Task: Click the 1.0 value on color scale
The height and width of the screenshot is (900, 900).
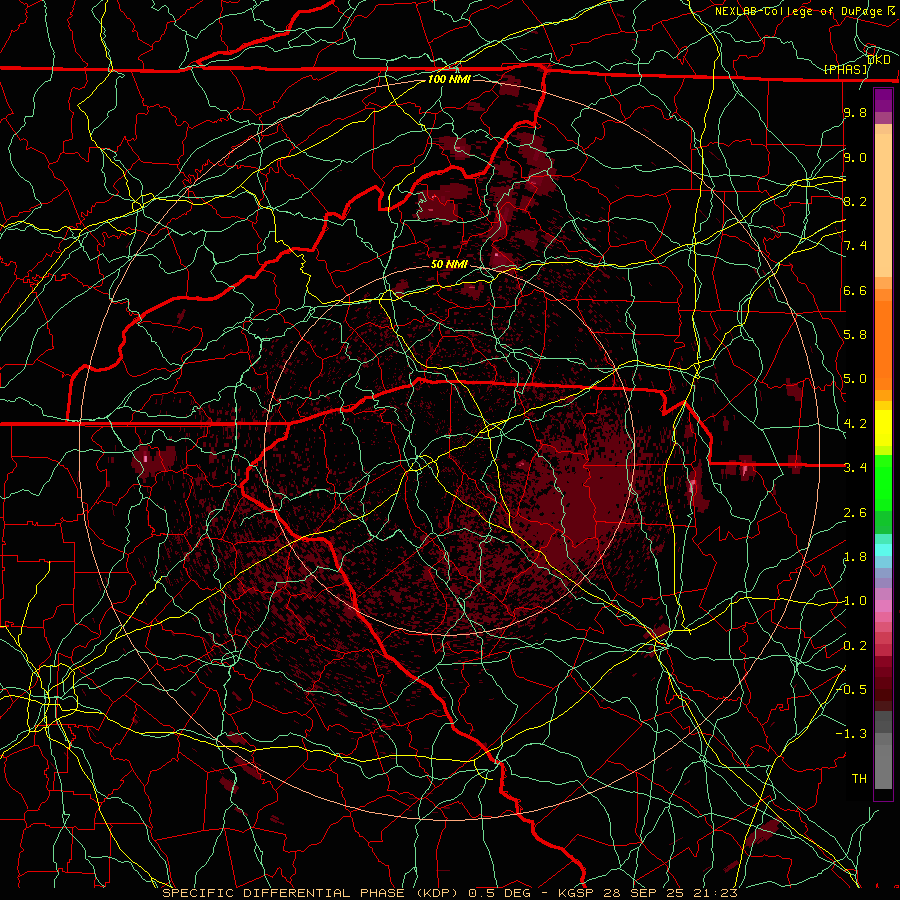Action: (x=855, y=601)
